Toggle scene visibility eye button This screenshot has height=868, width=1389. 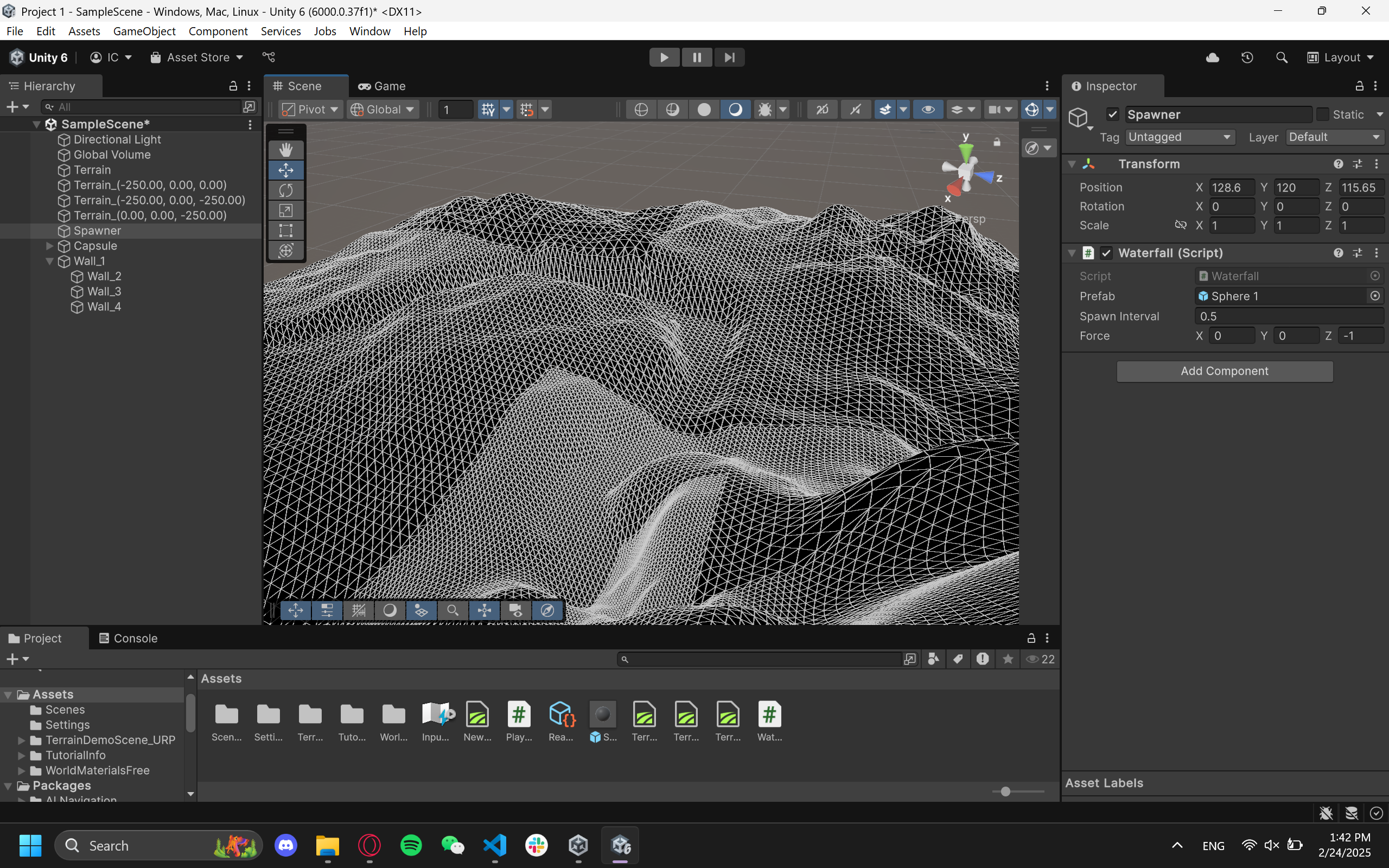click(928, 110)
